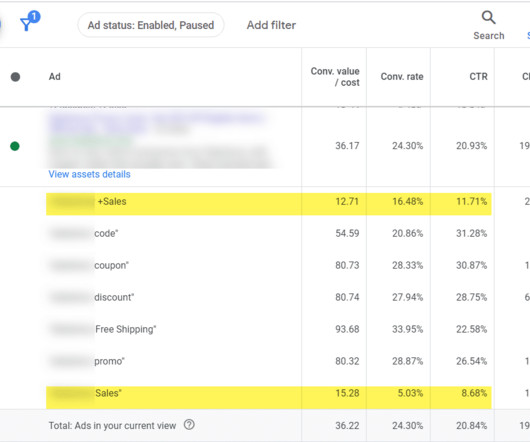The height and width of the screenshot is (442, 530).
Task: Select the code keyword row
Action: click(269, 233)
